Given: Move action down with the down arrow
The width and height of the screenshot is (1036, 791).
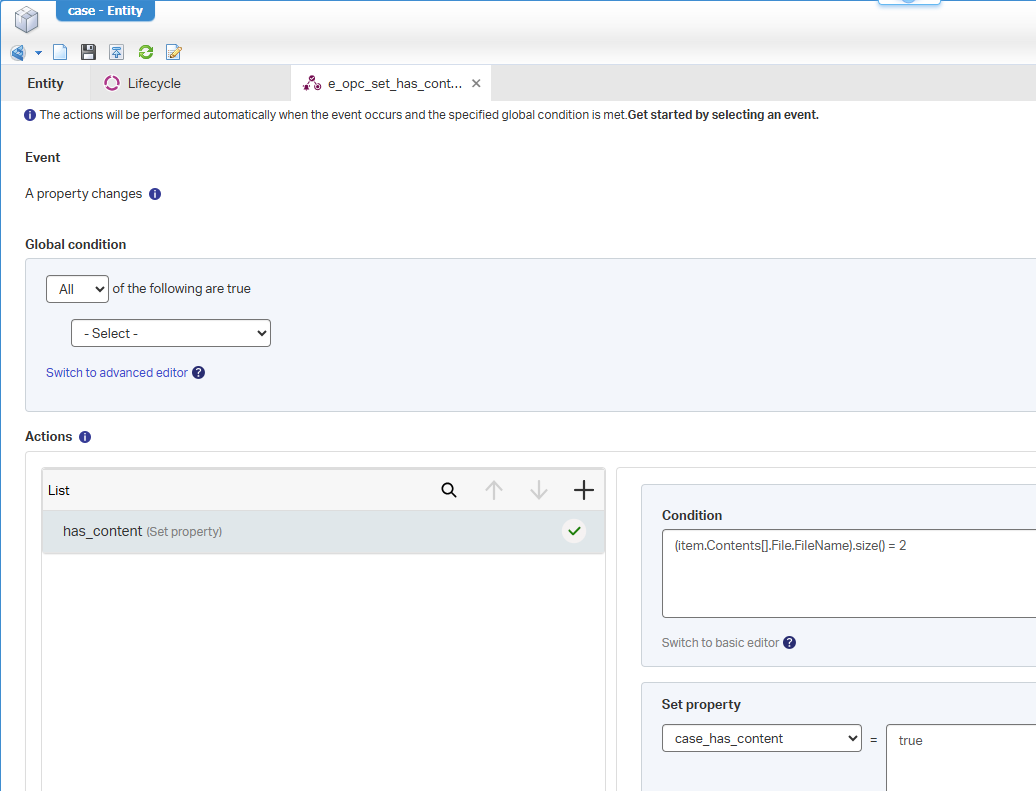Looking at the screenshot, I should tap(539, 490).
